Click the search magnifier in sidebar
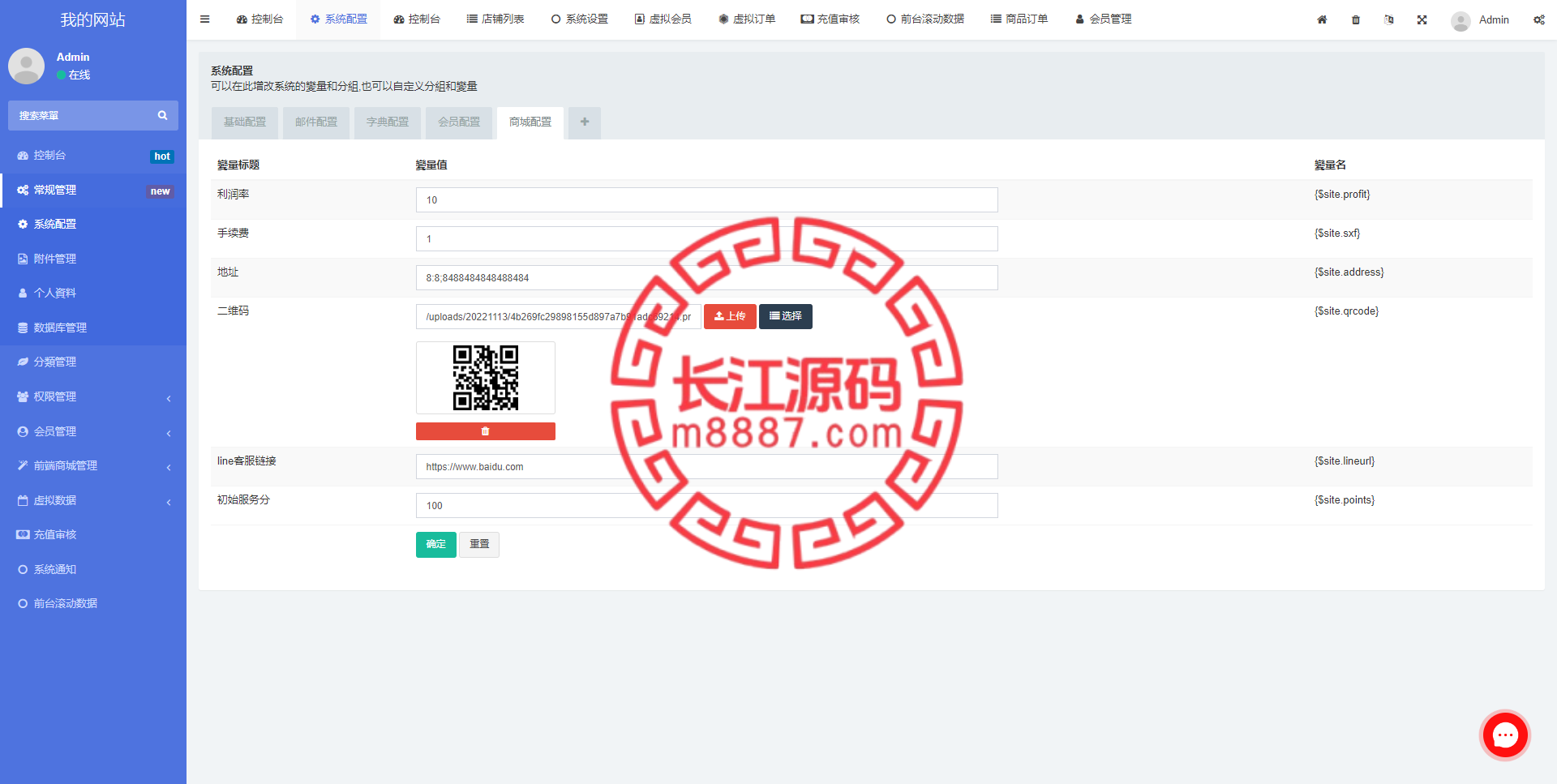 pos(162,115)
